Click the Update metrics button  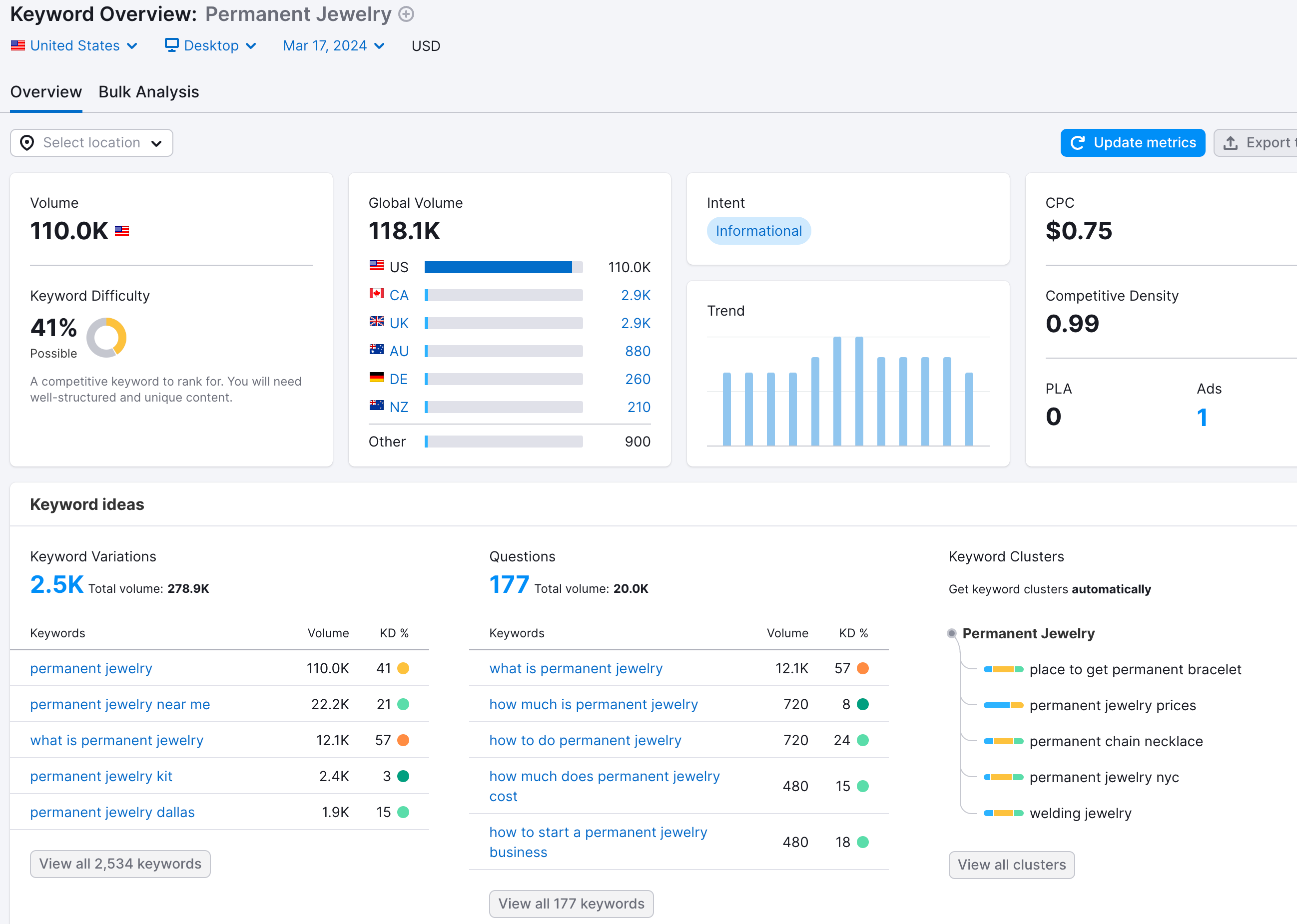(x=1133, y=143)
